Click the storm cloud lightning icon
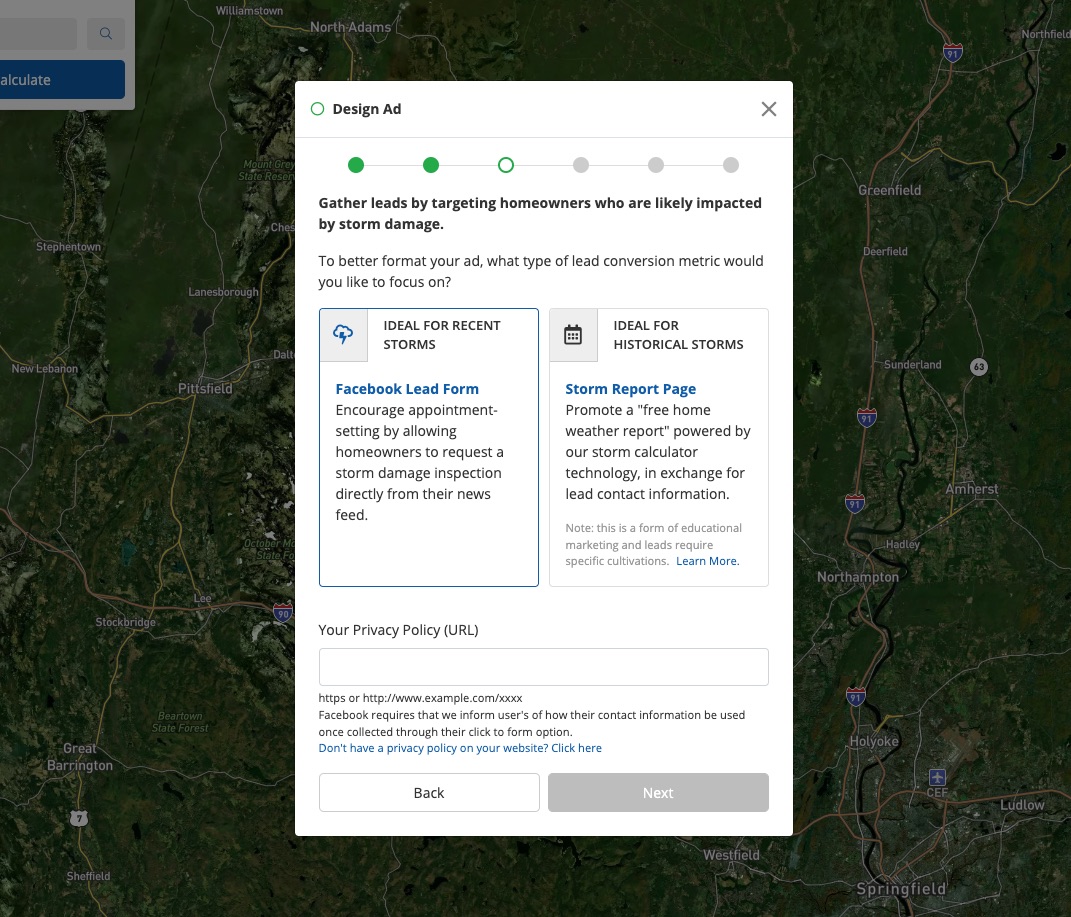 click(343, 335)
